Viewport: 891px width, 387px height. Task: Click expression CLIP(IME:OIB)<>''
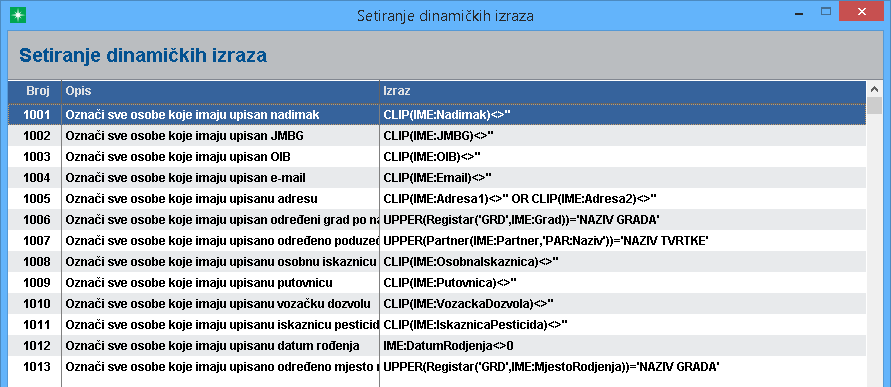432,157
